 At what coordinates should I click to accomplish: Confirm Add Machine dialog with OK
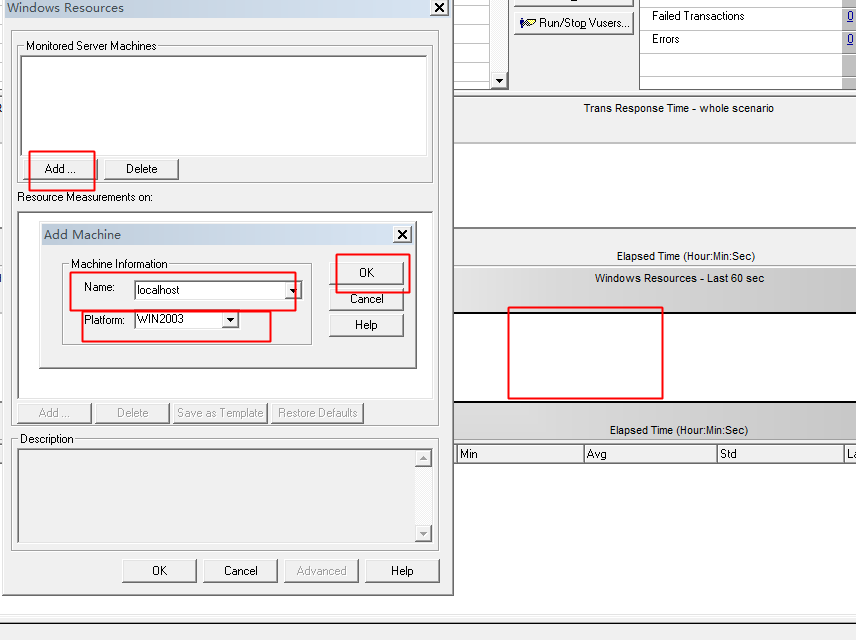pyautogui.click(x=366, y=272)
